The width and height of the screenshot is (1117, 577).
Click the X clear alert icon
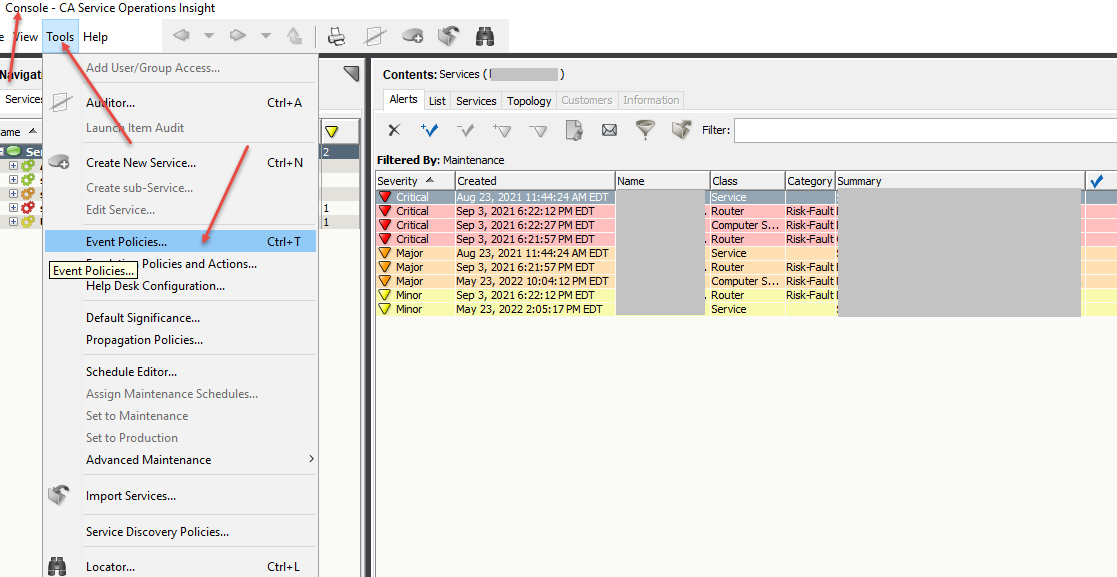coord(394,130)
